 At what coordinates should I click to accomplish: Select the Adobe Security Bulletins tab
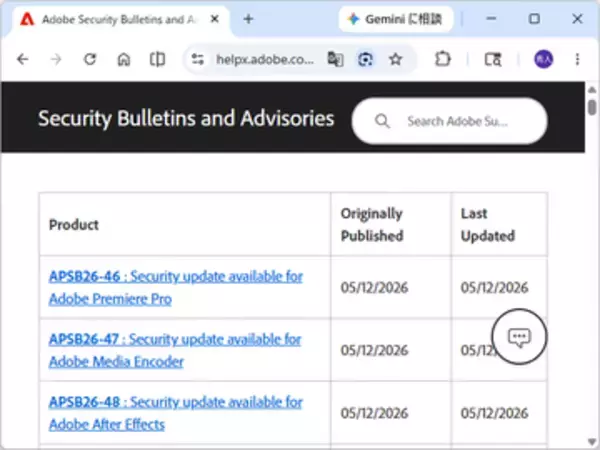[x=121, y=19]
